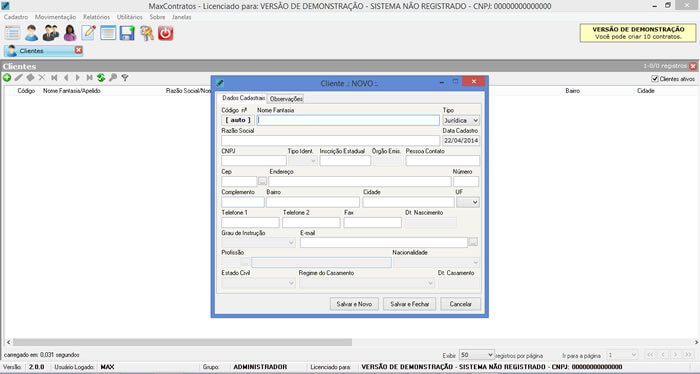This screenshot has width=700, height=374.
Task: Select the Dados Cadastrais tab
Action: tap(243, 98)
